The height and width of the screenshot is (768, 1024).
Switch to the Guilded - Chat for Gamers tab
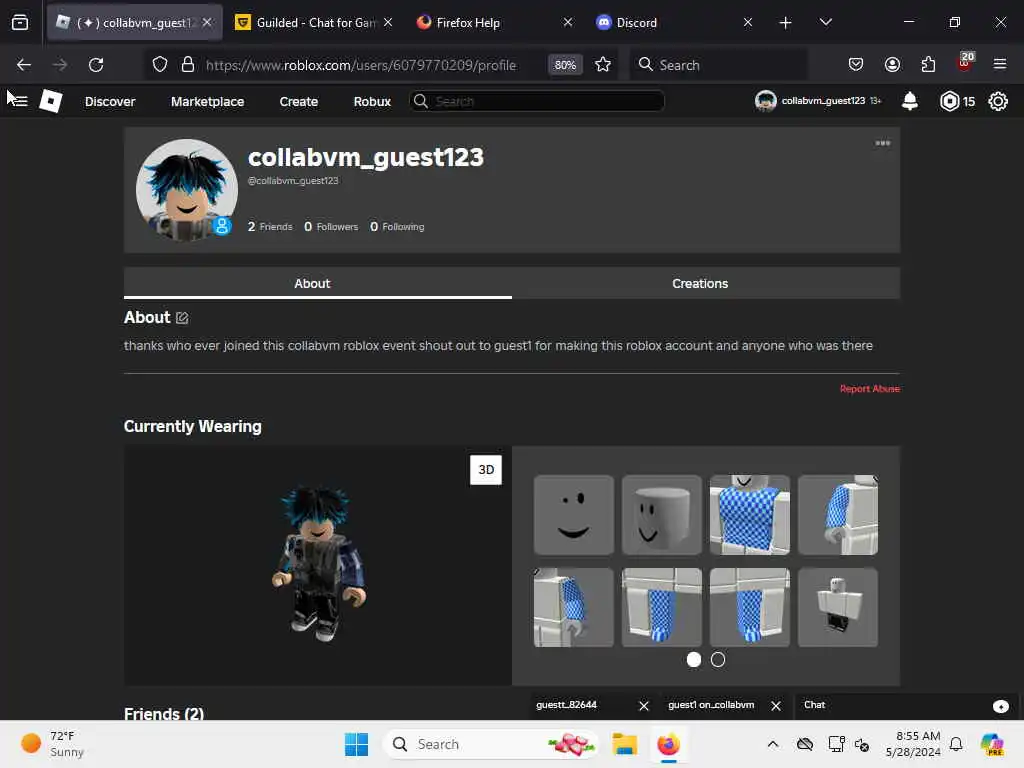314,22
